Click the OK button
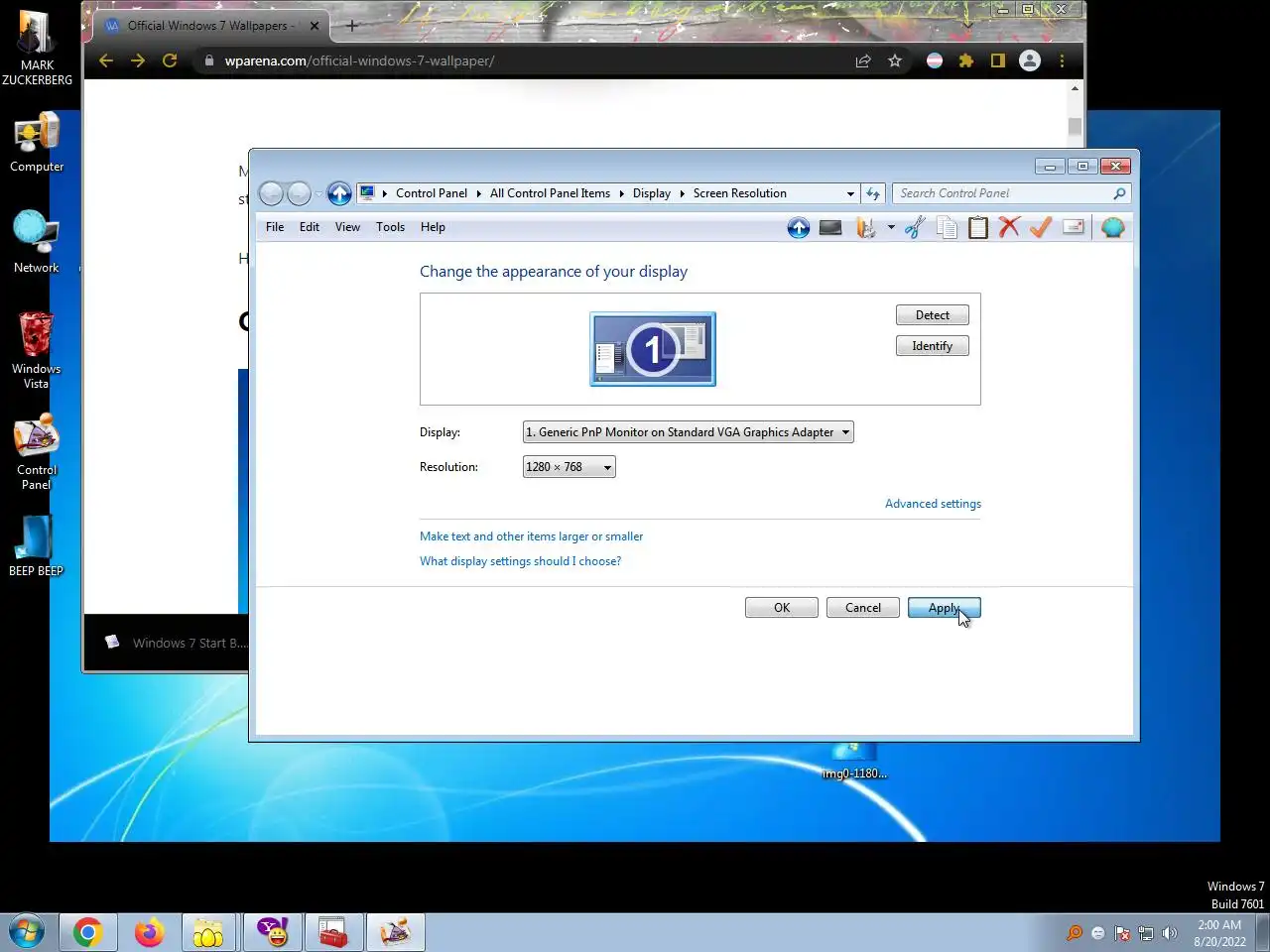Image resolution: width=1270 pixels, height=952 pixels. (x=782, y=608)
